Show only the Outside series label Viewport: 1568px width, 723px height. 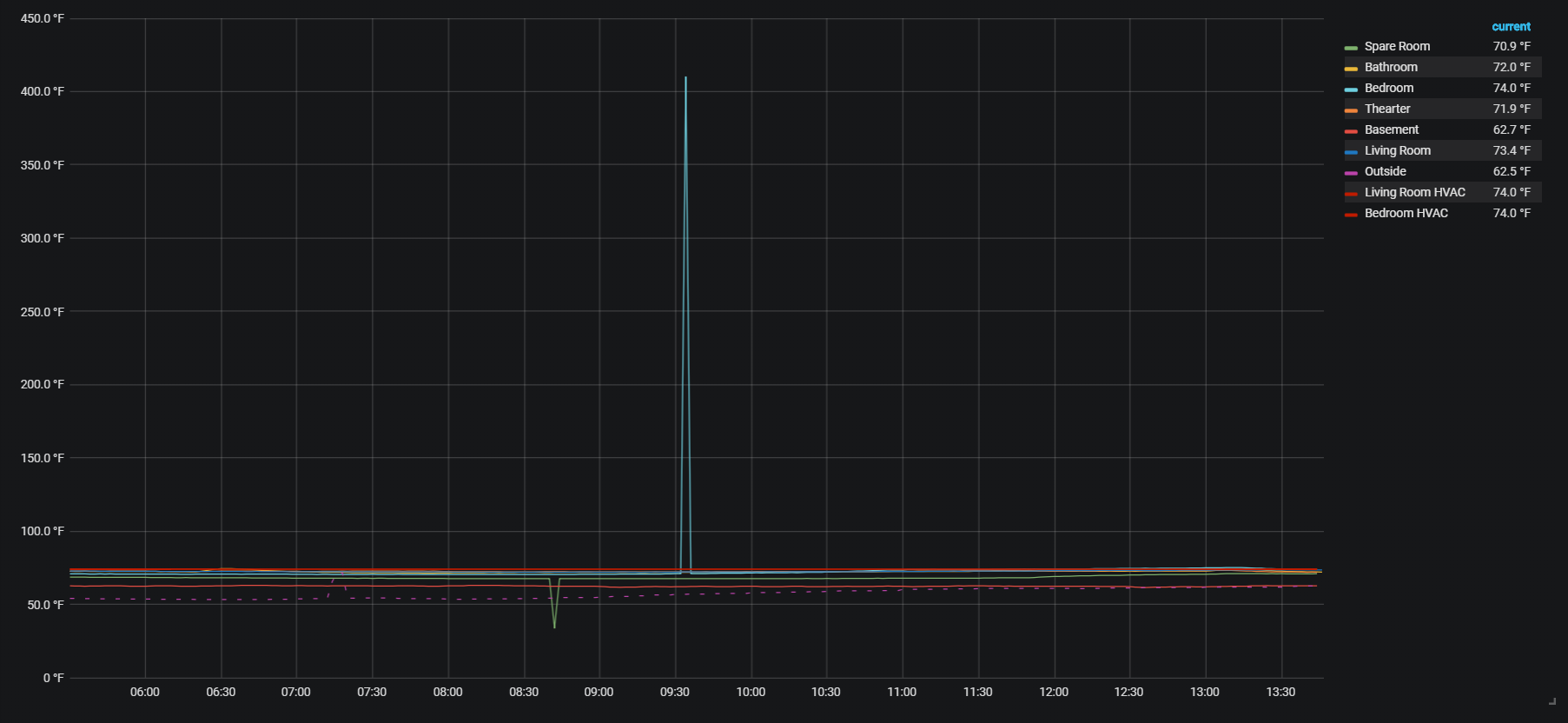(x=1385, y=171)
